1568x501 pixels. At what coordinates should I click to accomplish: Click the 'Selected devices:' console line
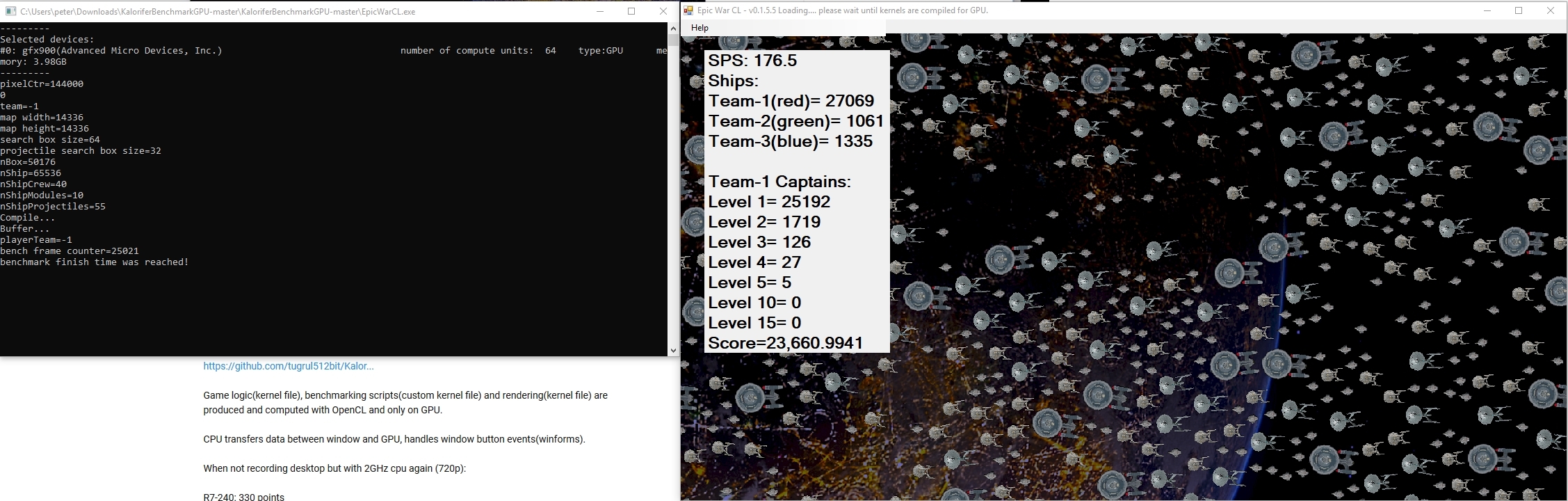tap(47, 40)
